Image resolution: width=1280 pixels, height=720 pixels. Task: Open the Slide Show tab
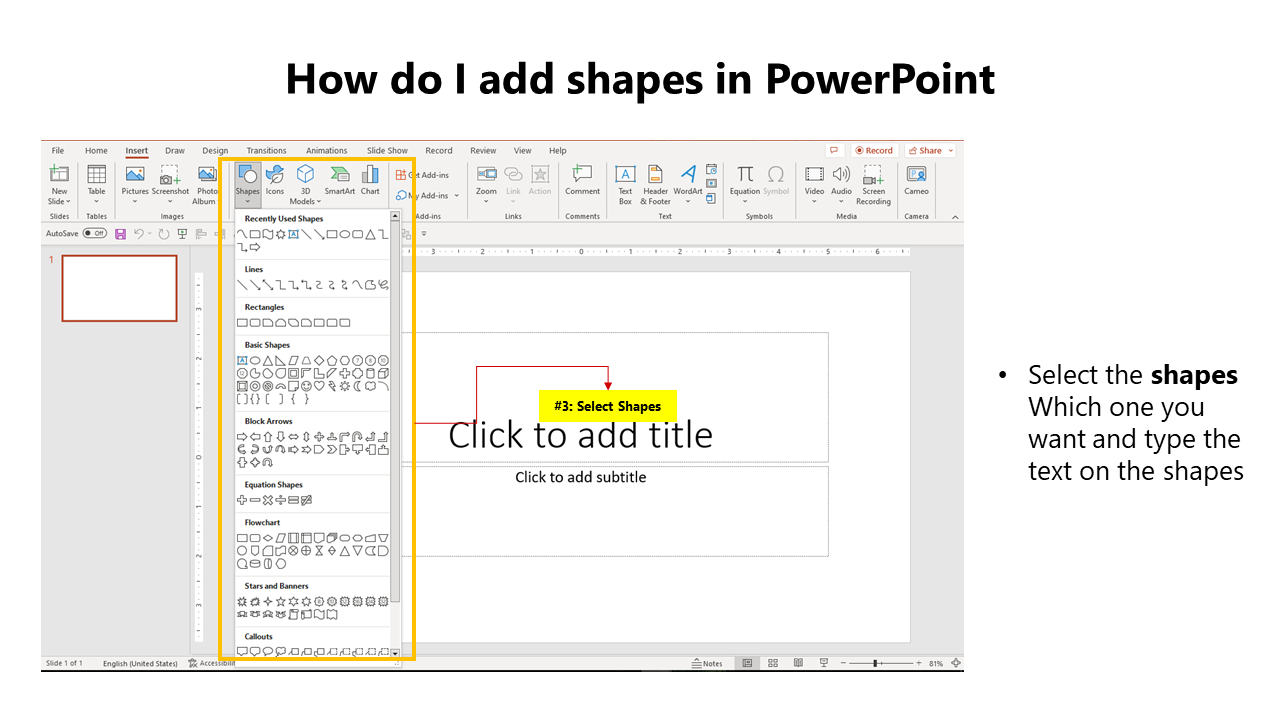pos(387,151)
